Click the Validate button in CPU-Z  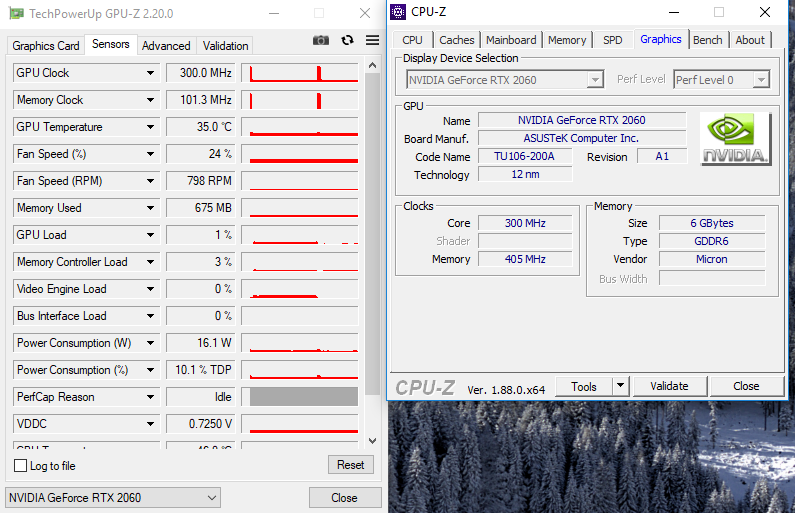tap(669, 386)
